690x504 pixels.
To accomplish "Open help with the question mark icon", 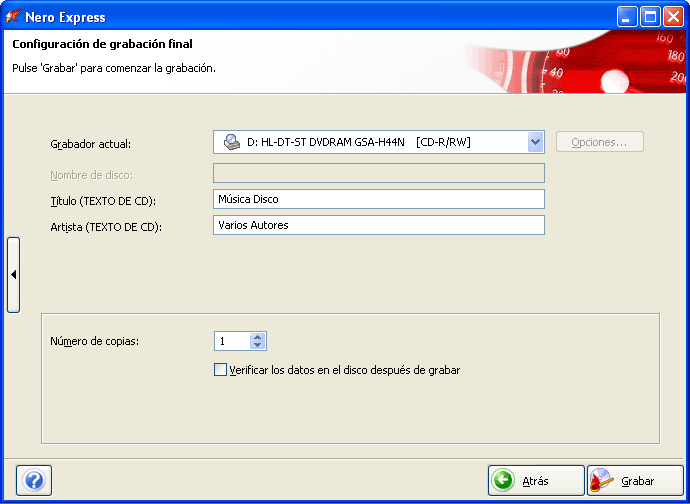I will click(34, 481).
